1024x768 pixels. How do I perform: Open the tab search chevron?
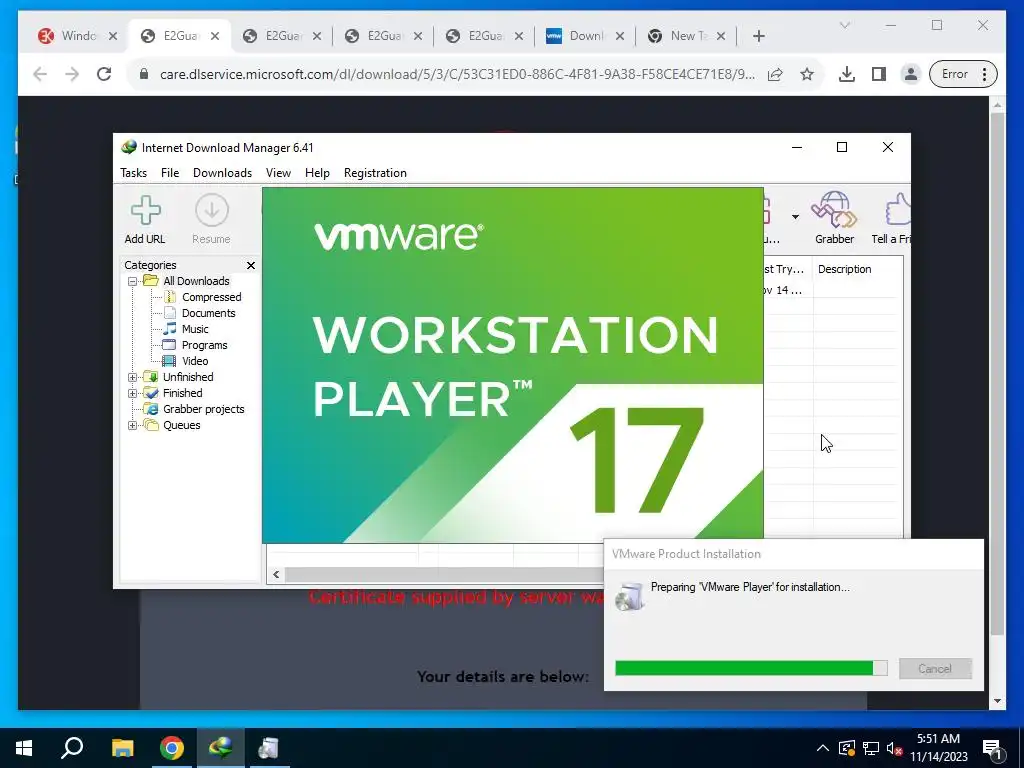pyautogui.click(x=844, y=25)
